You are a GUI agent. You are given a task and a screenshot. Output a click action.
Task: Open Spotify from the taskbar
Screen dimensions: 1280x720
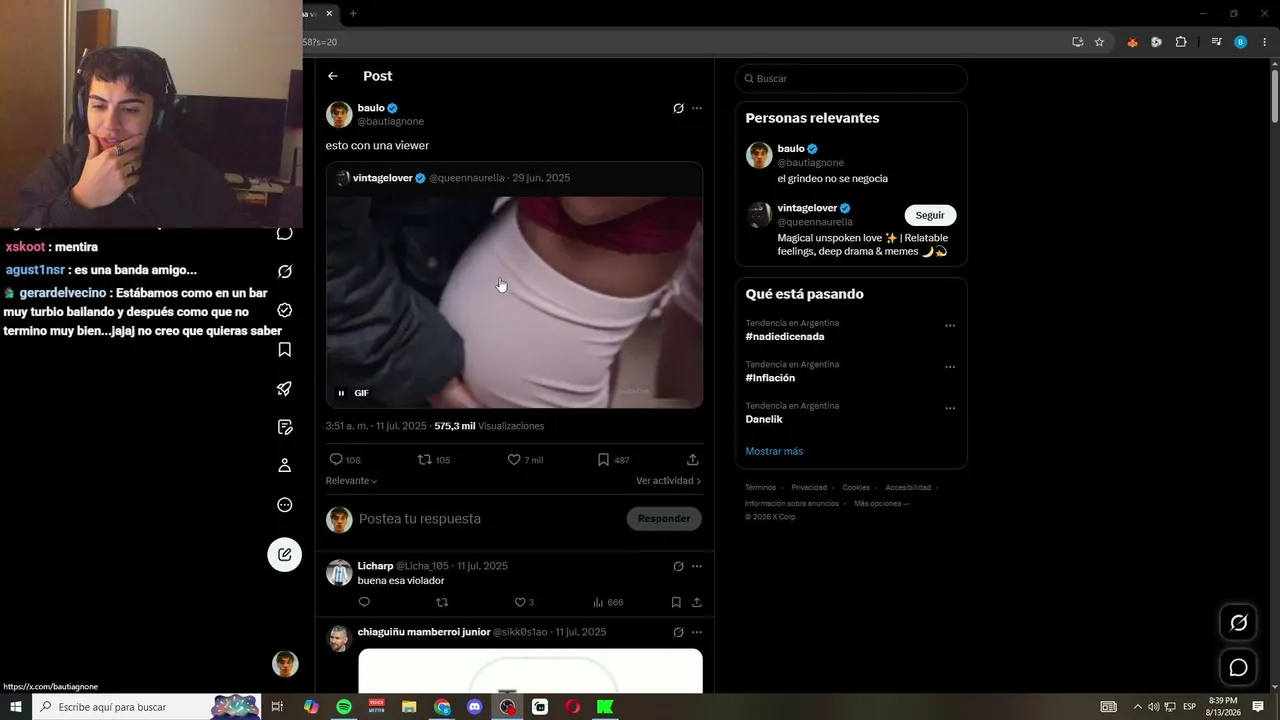point(344,707)
